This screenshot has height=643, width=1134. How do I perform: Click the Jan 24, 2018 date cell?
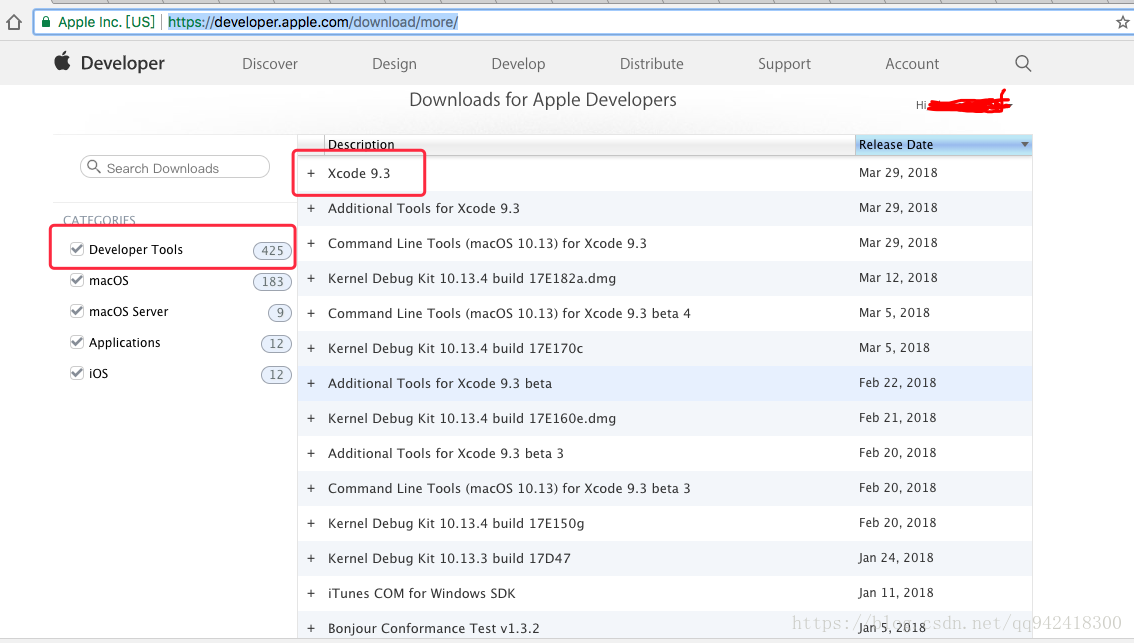pyautogui.click(x=896, y=558)
